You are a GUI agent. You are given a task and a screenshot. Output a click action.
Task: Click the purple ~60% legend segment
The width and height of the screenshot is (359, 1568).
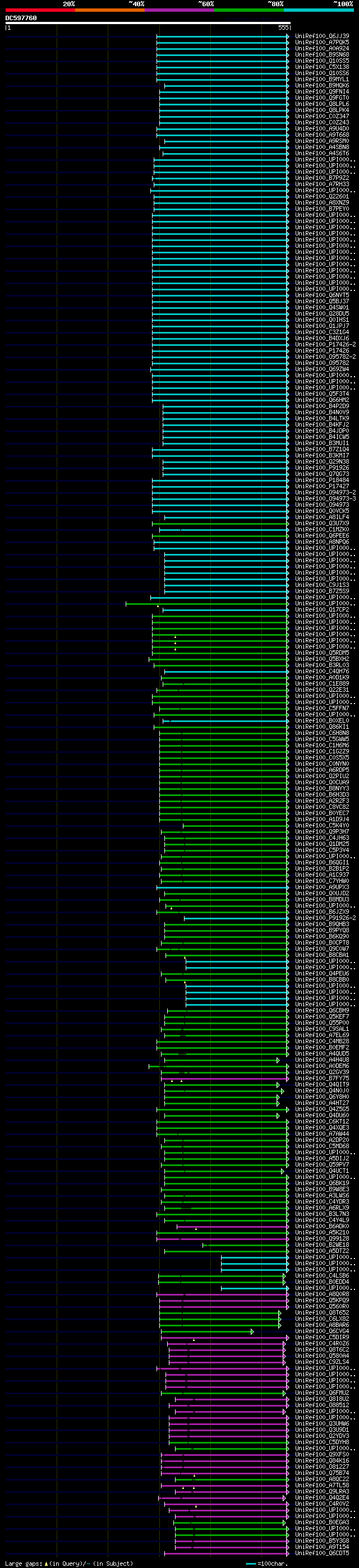tap(180, 10)
